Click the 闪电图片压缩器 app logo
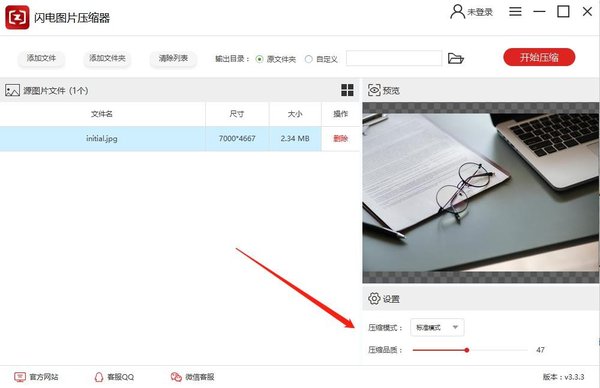 pyautogui.click(x=17, y=17)
